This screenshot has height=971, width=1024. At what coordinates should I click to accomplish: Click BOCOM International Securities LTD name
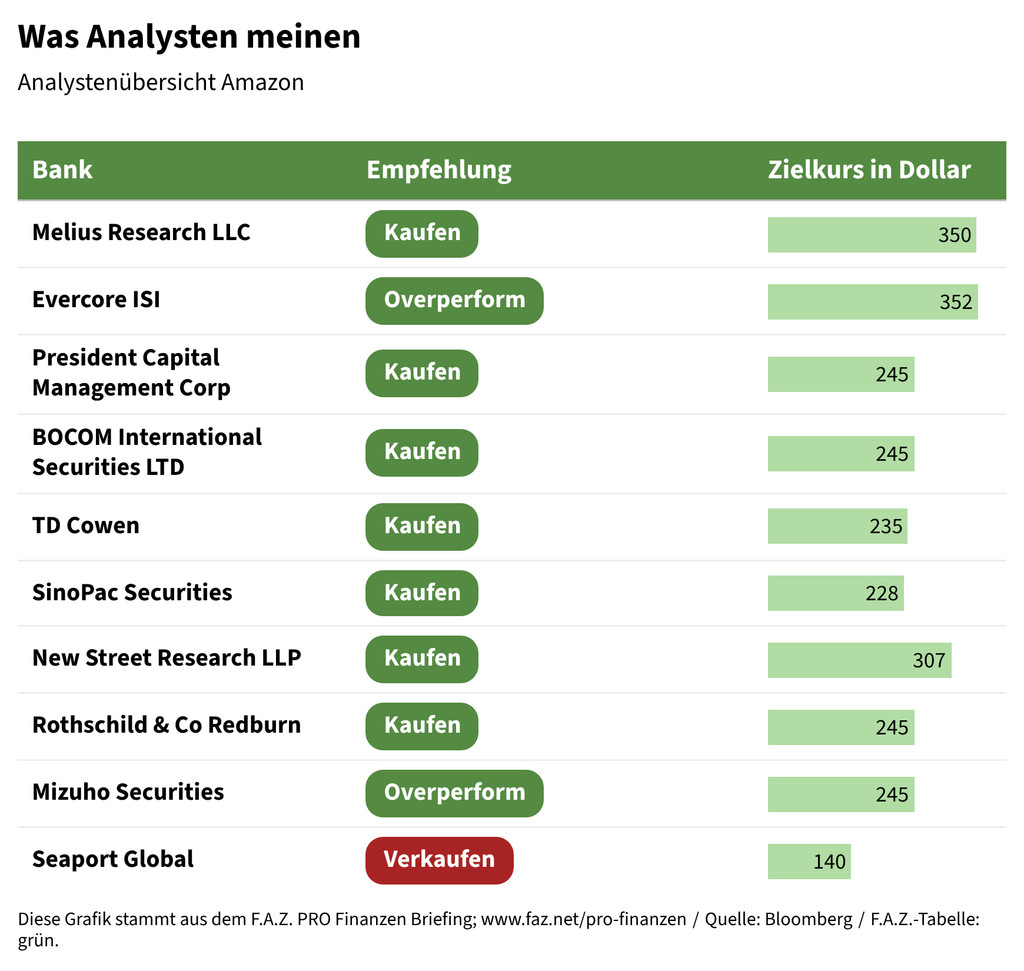(x=147, y=452)
